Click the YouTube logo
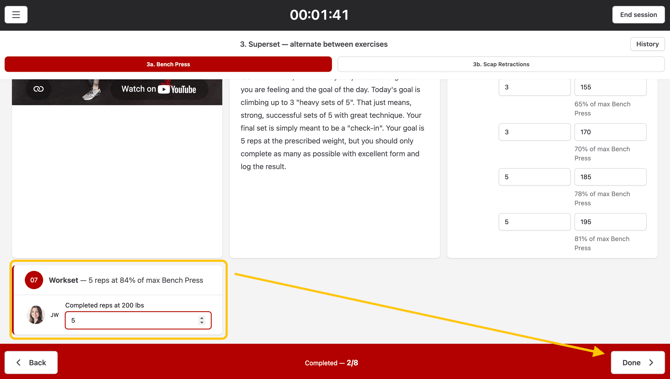Screen dimensions: 670x379 tap(177, 89)
